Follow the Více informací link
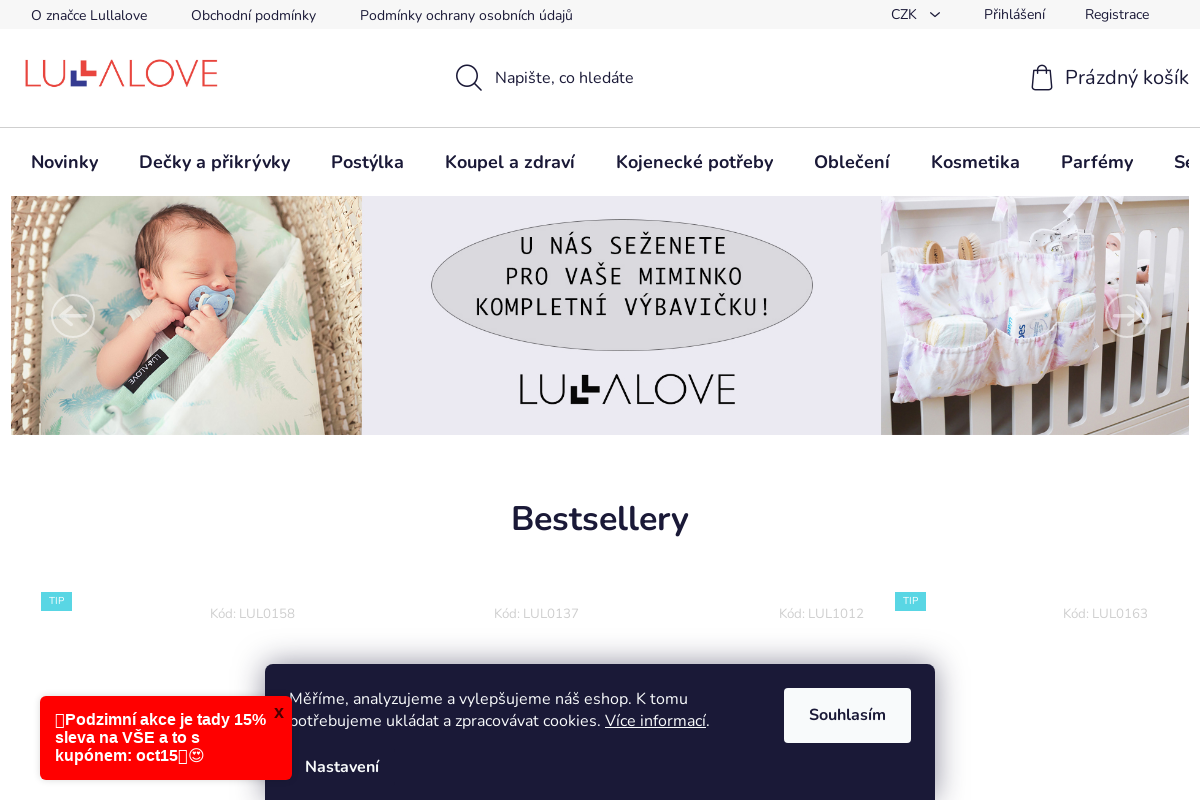 coord(655,721)
